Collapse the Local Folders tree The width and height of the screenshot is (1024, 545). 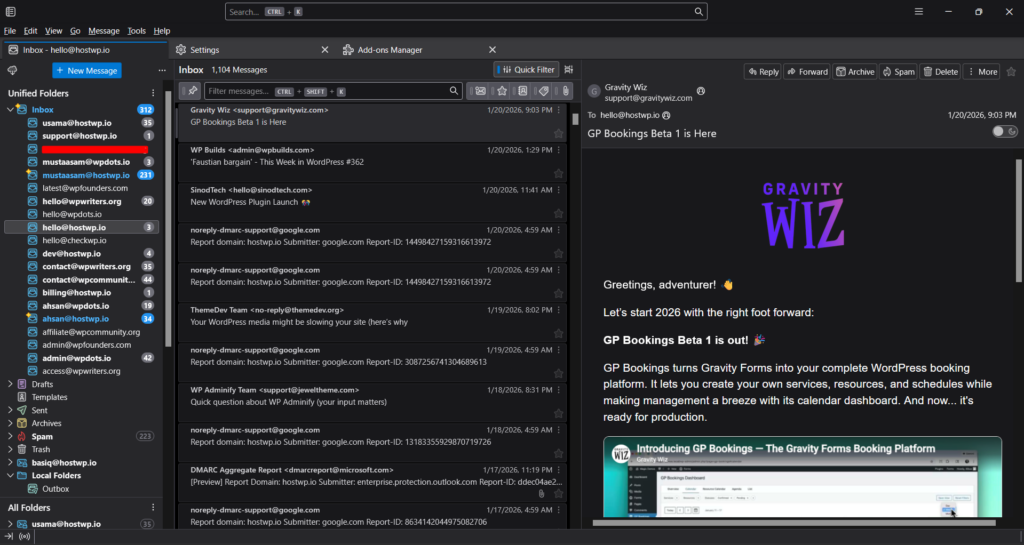(x=10, y=475)
